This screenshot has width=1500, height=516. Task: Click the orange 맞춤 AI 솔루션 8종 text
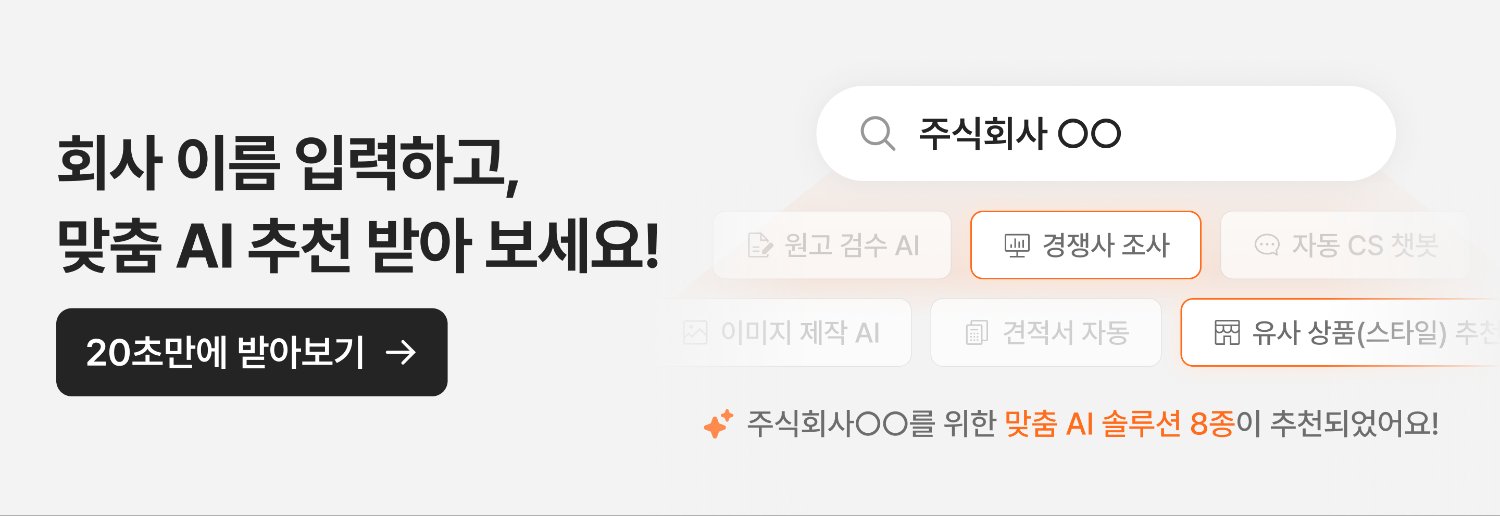(x=1119, y=424)
